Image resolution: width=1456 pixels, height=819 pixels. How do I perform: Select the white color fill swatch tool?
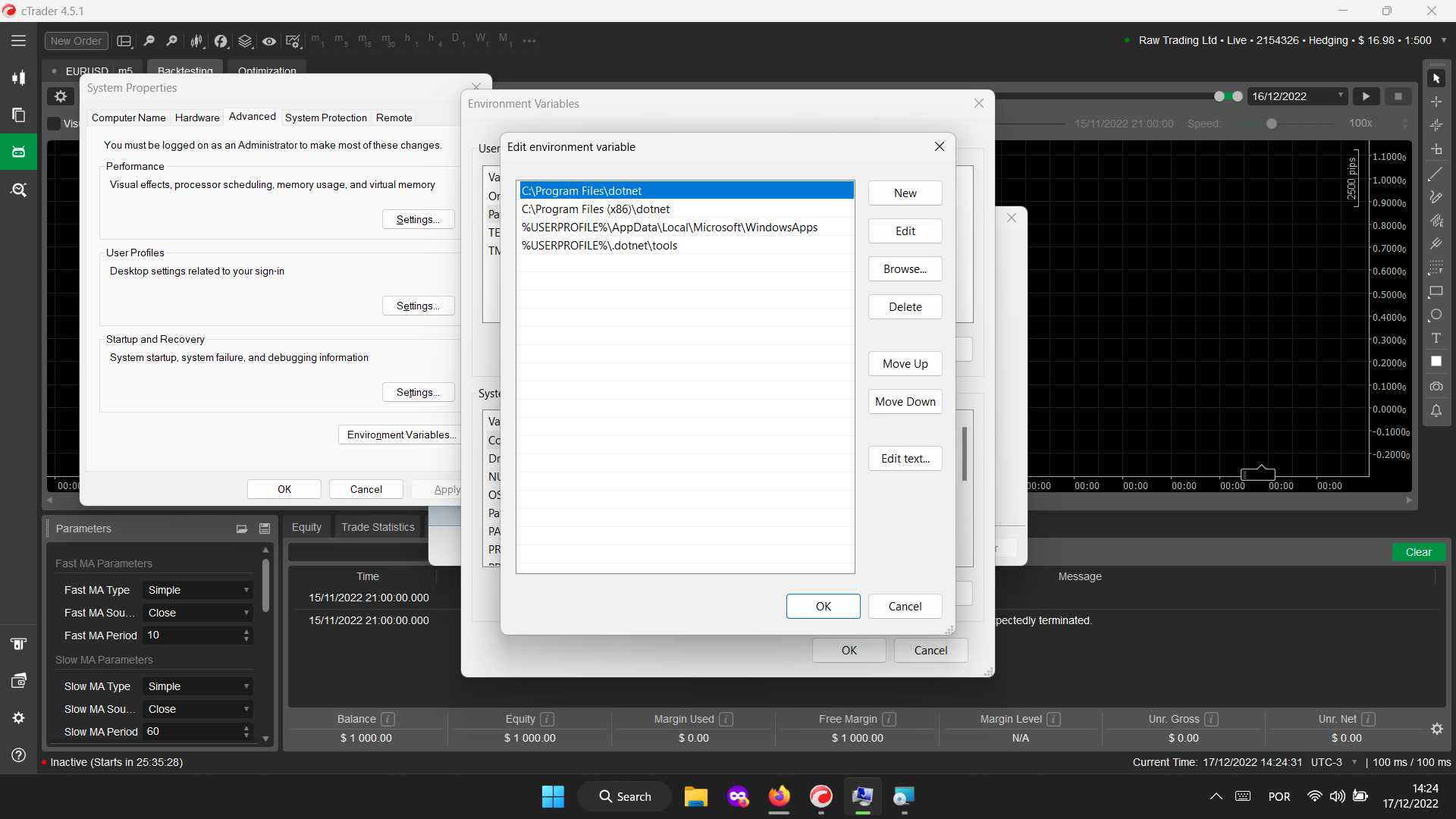pyautogui.click(x=1436, y=362)
